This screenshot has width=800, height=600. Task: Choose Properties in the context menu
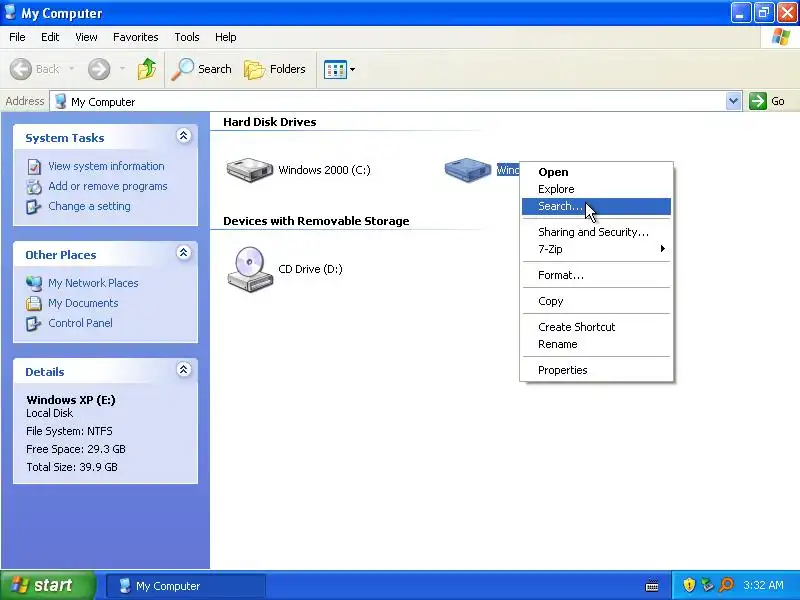(x=596, y=370)
